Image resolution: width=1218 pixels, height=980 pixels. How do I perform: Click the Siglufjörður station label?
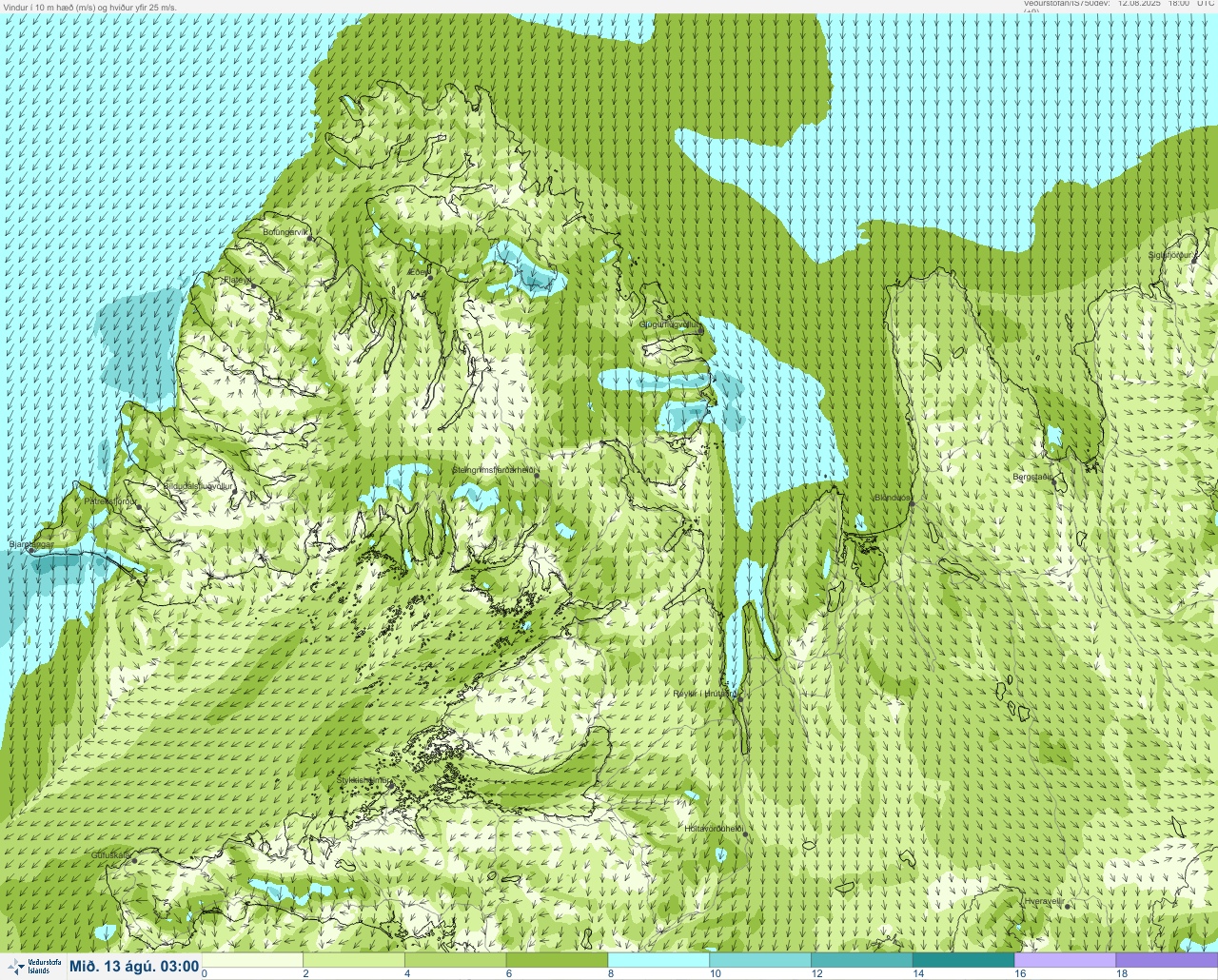click(1170, 255)
